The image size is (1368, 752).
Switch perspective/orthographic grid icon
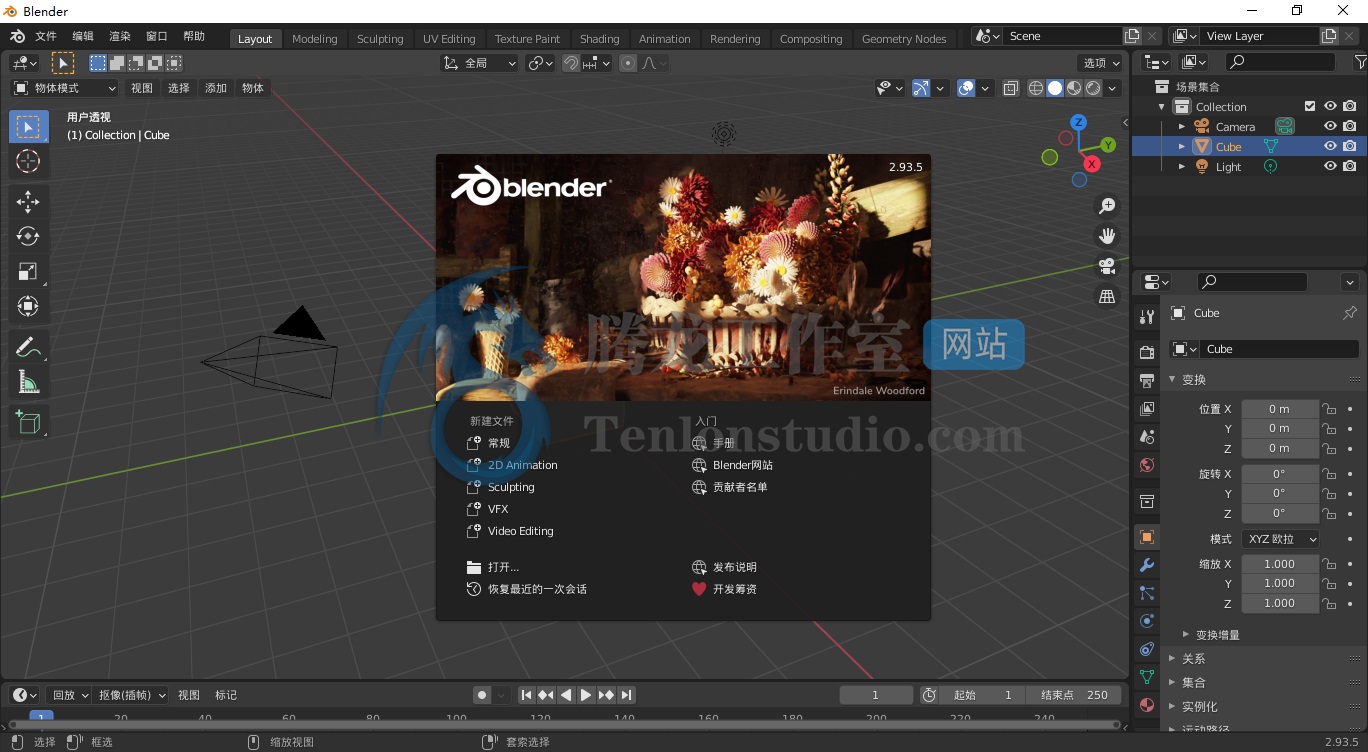pyautogui.click(x=1107, y=296)
